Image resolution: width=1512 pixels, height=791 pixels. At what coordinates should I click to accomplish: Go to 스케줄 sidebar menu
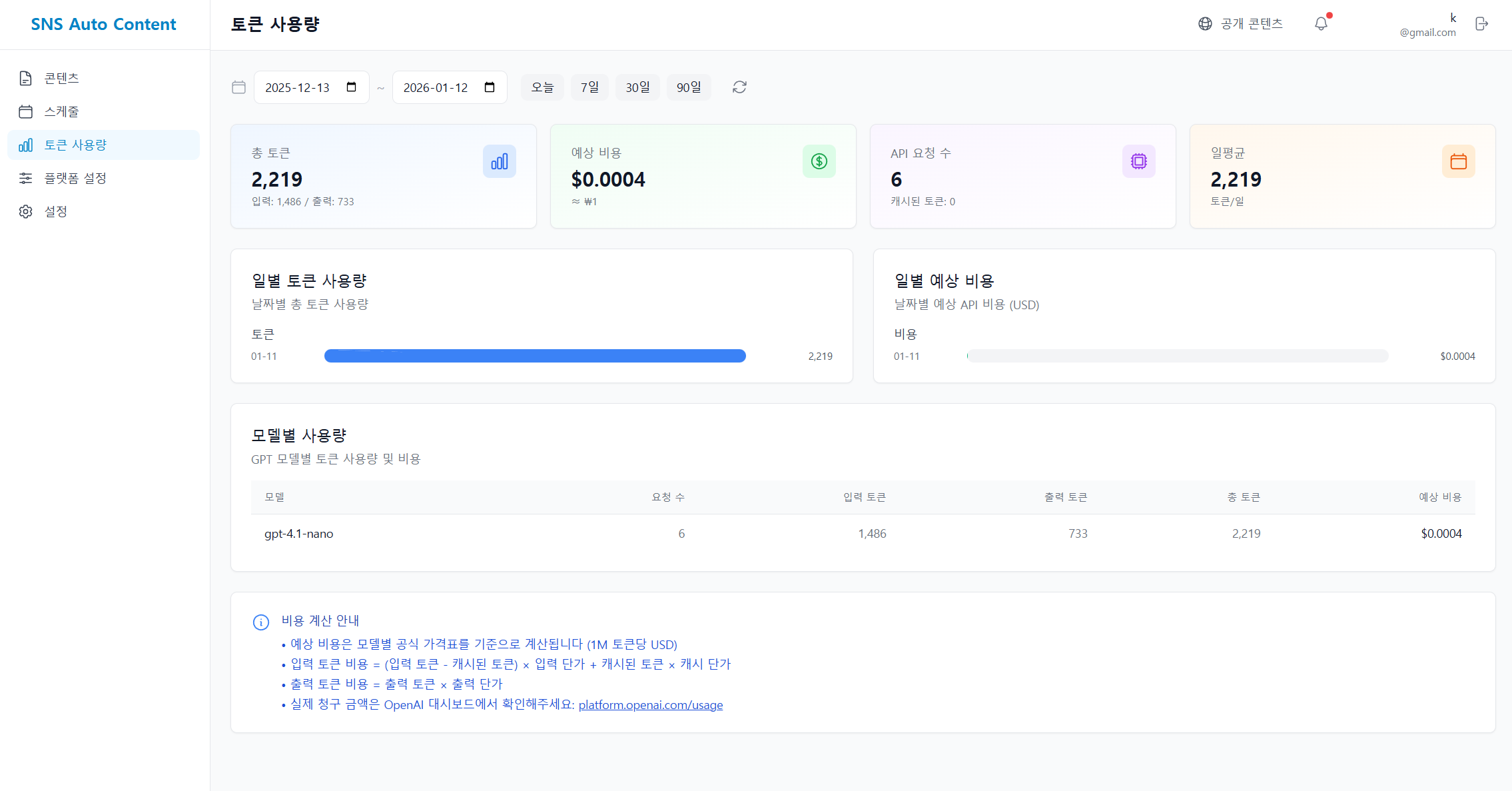click(61, 112)
